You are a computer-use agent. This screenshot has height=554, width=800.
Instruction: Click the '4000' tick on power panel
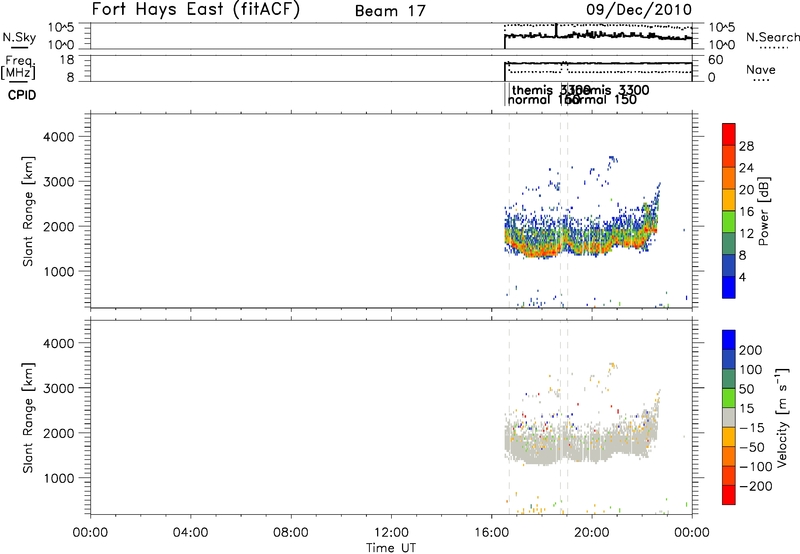(59, 137)
